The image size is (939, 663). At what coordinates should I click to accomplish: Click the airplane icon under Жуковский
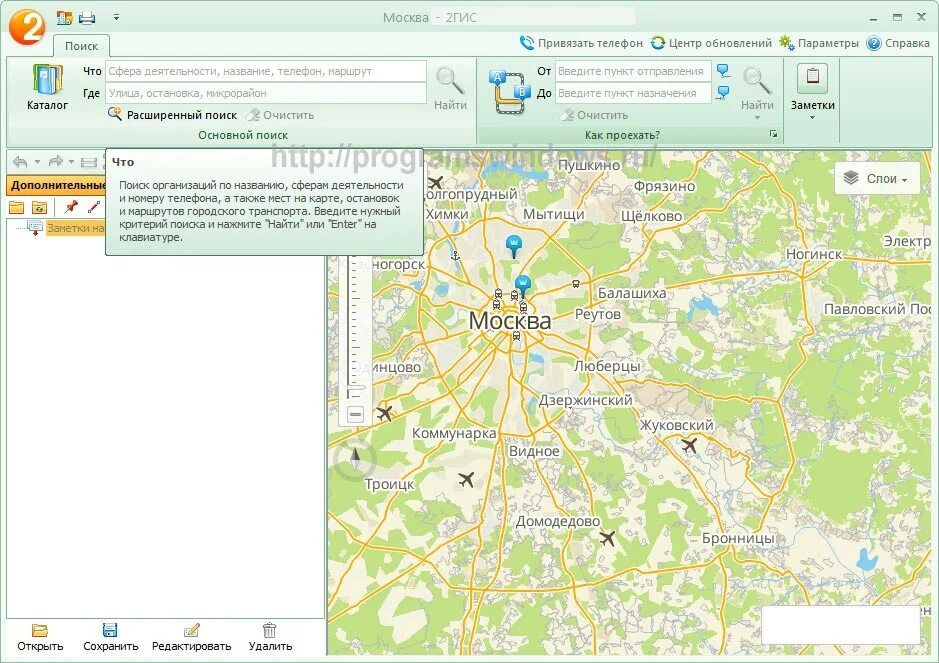[x=689, y=445]
